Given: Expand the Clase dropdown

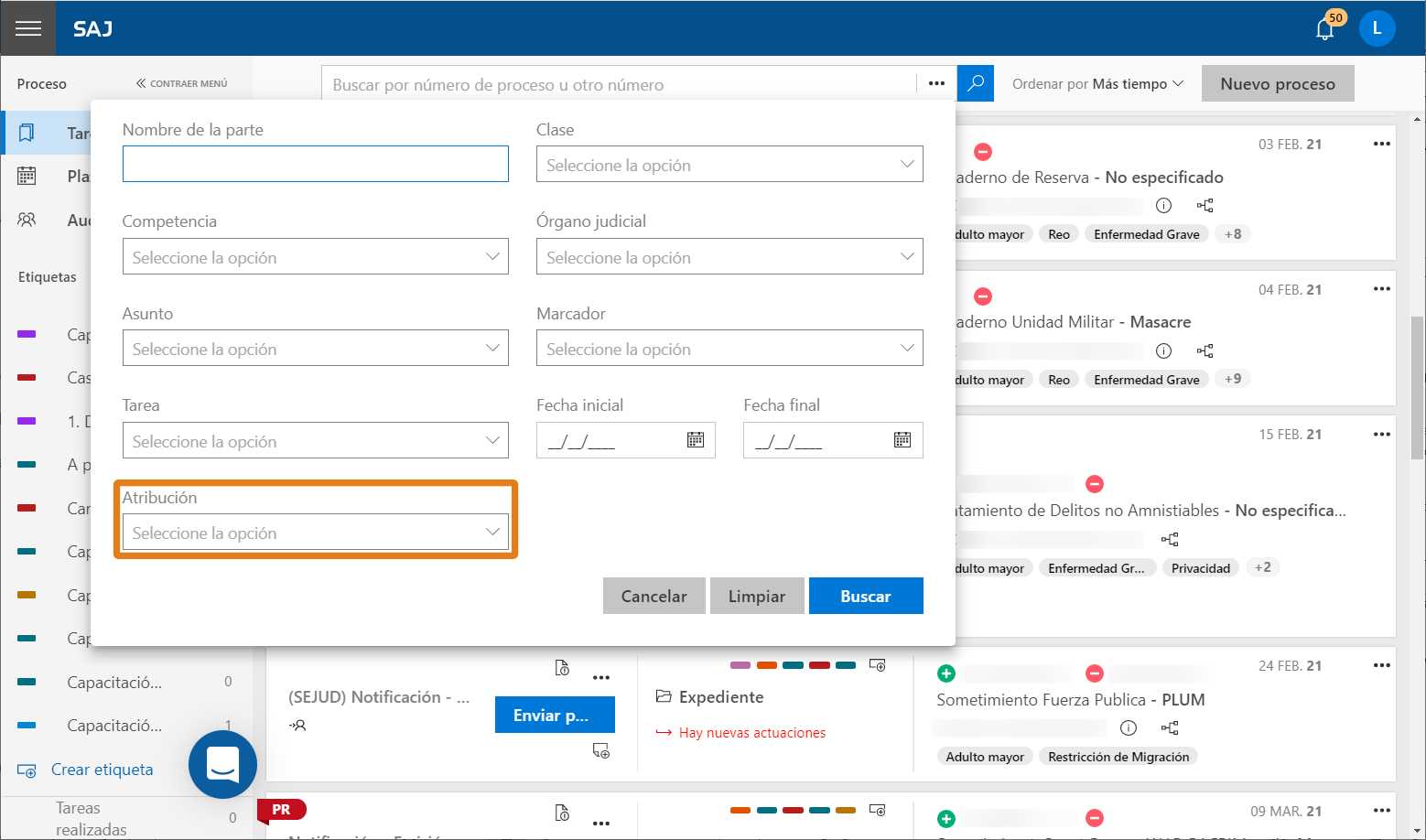Looking at the screenshot, I should [729, 165].
